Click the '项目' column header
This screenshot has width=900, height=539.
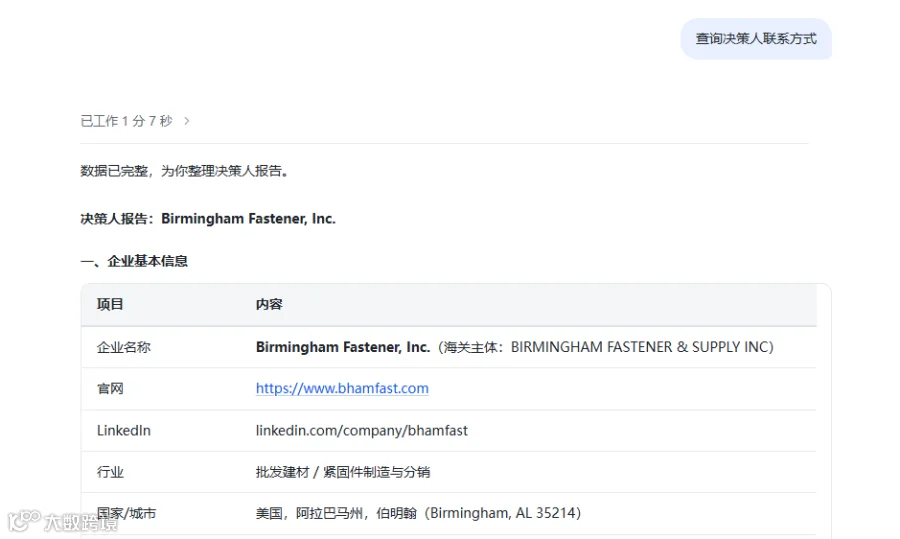110,304
